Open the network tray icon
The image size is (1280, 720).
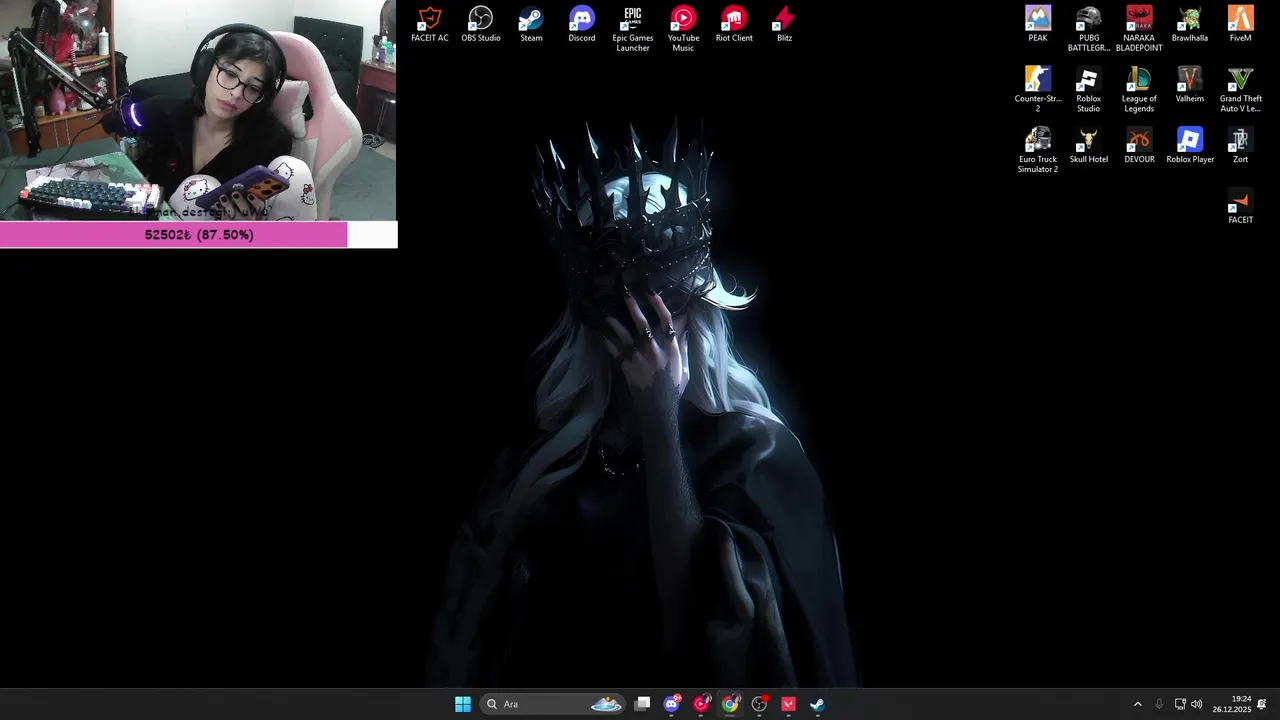click(1180, 704)
